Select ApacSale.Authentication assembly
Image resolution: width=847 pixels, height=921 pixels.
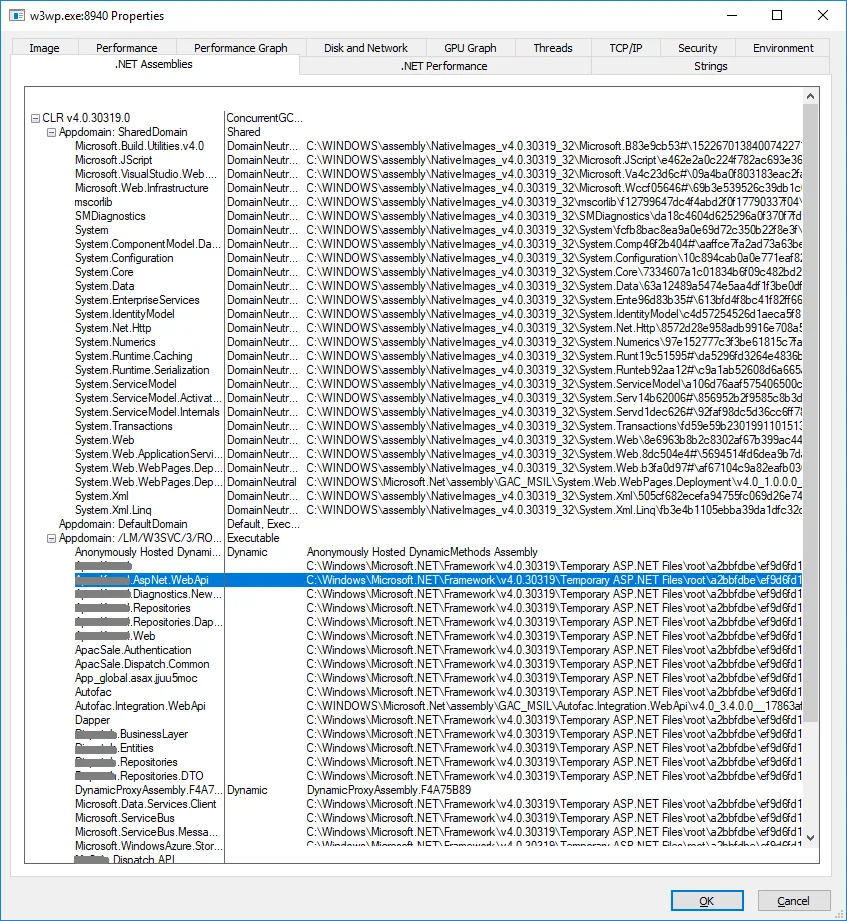[133, 650]
